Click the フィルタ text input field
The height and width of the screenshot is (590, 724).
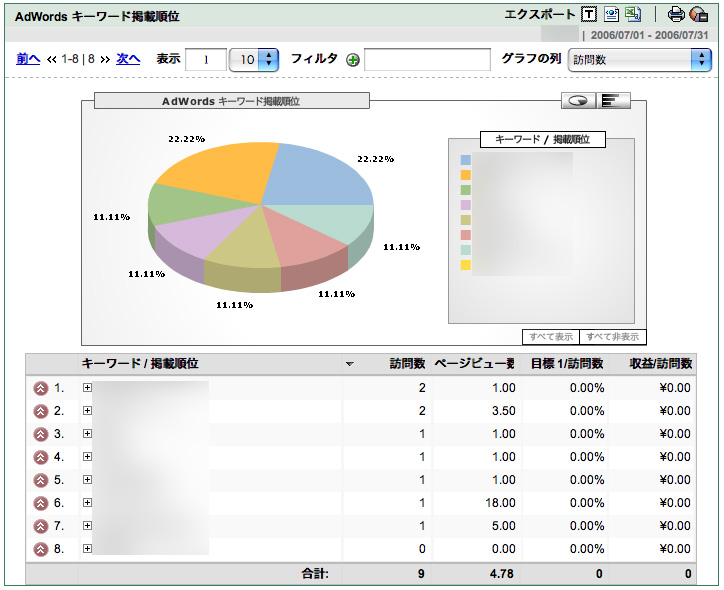[427, 60]
